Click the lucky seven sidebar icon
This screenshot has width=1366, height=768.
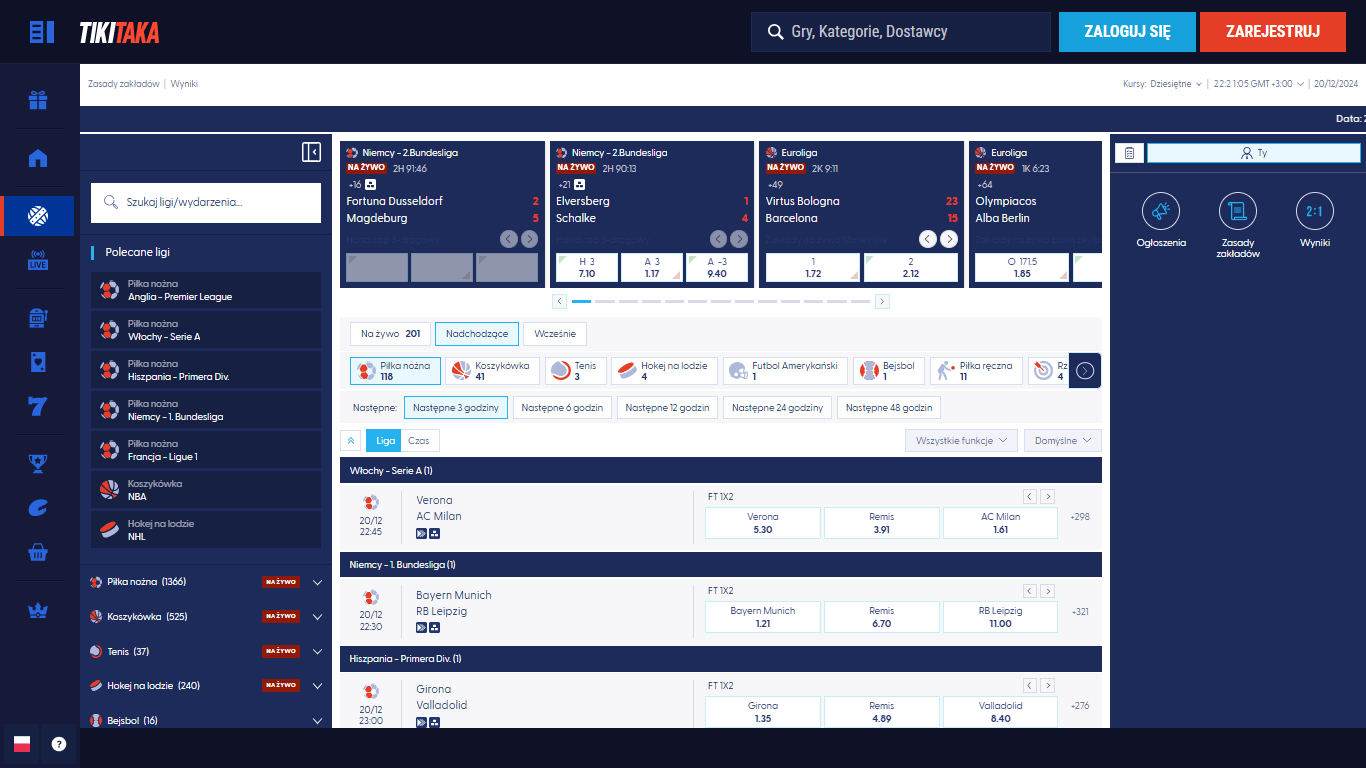(x=38, y=405)
